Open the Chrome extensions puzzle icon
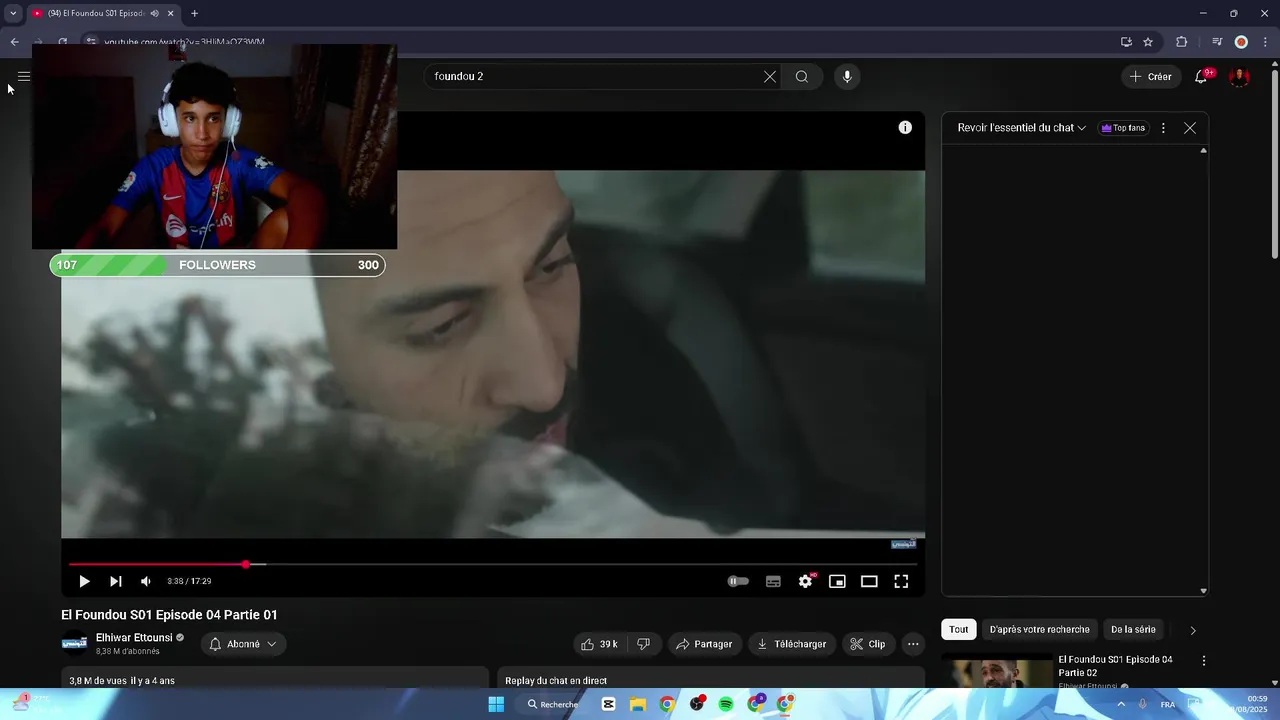 (x=1182, y=42)
